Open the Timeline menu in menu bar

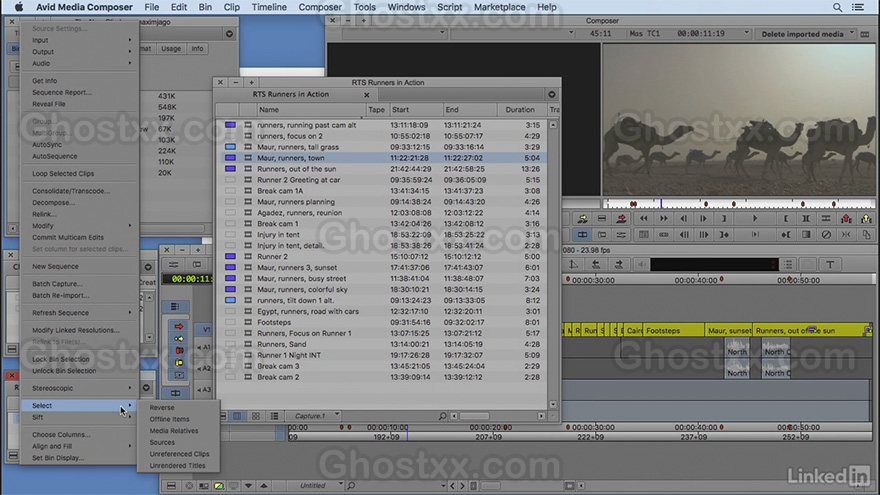click(269, 7)
